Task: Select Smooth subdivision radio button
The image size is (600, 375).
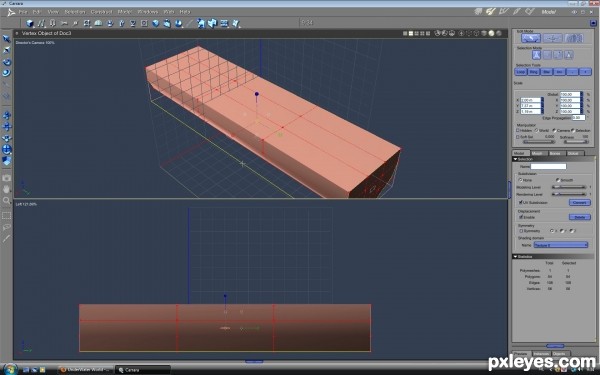Action: pos(558,180)
